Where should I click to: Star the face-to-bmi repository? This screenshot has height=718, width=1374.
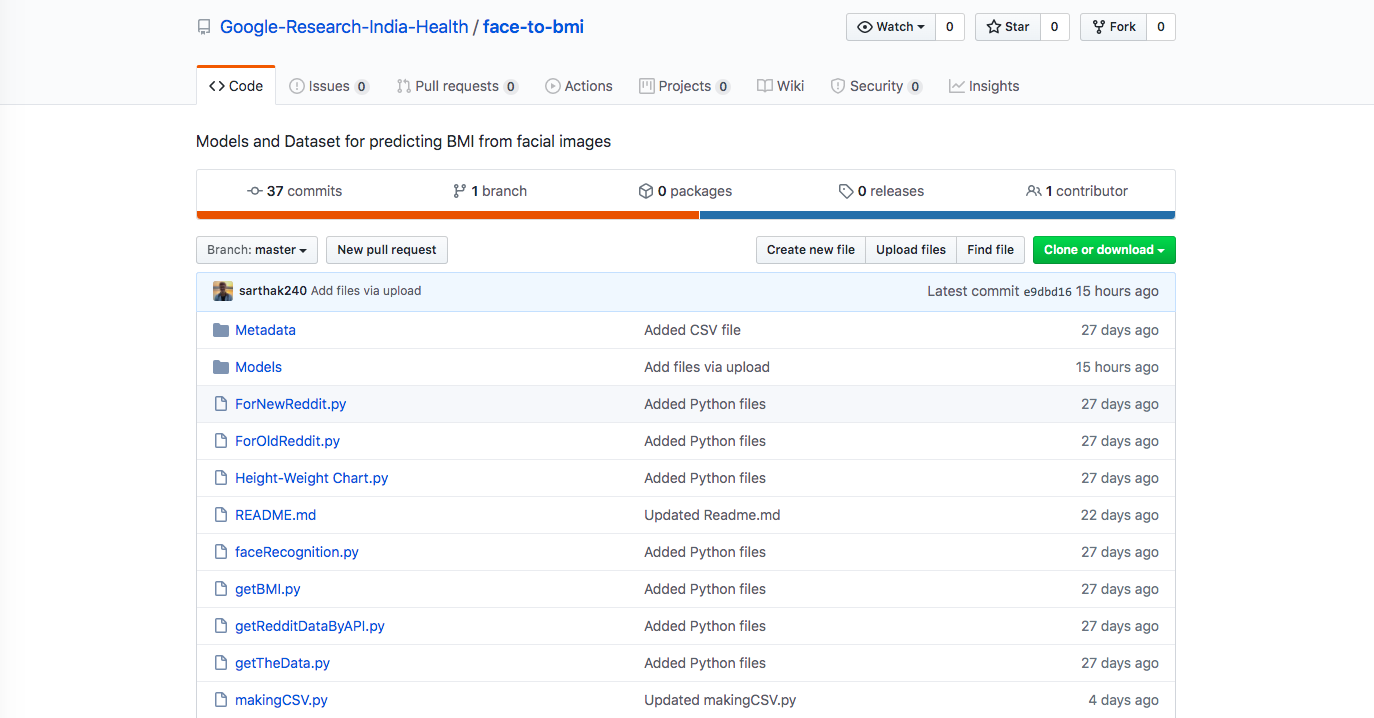1008,27
